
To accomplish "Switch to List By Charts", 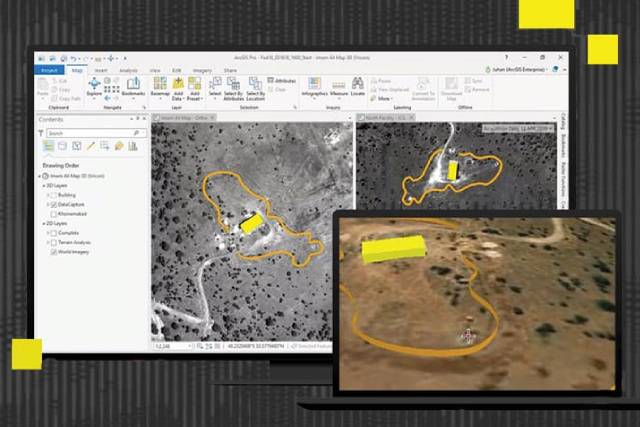I will tap(133, 146).
